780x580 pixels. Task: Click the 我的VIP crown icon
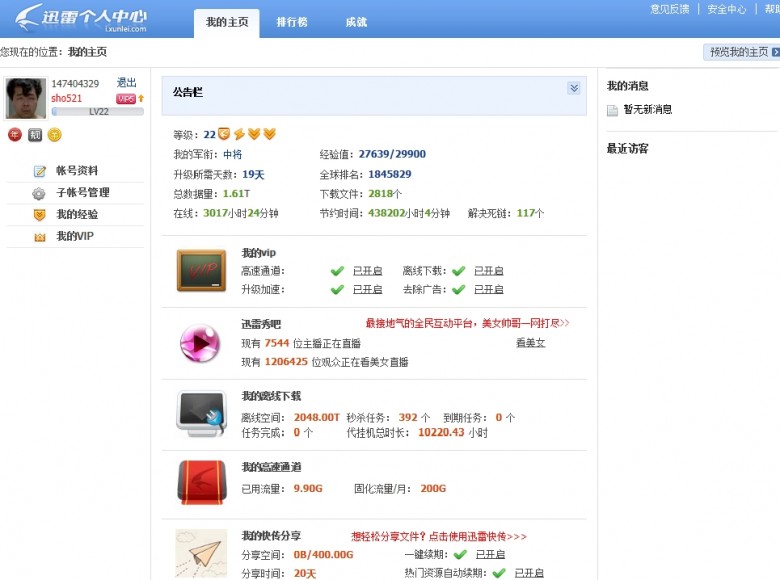point(40,237)
